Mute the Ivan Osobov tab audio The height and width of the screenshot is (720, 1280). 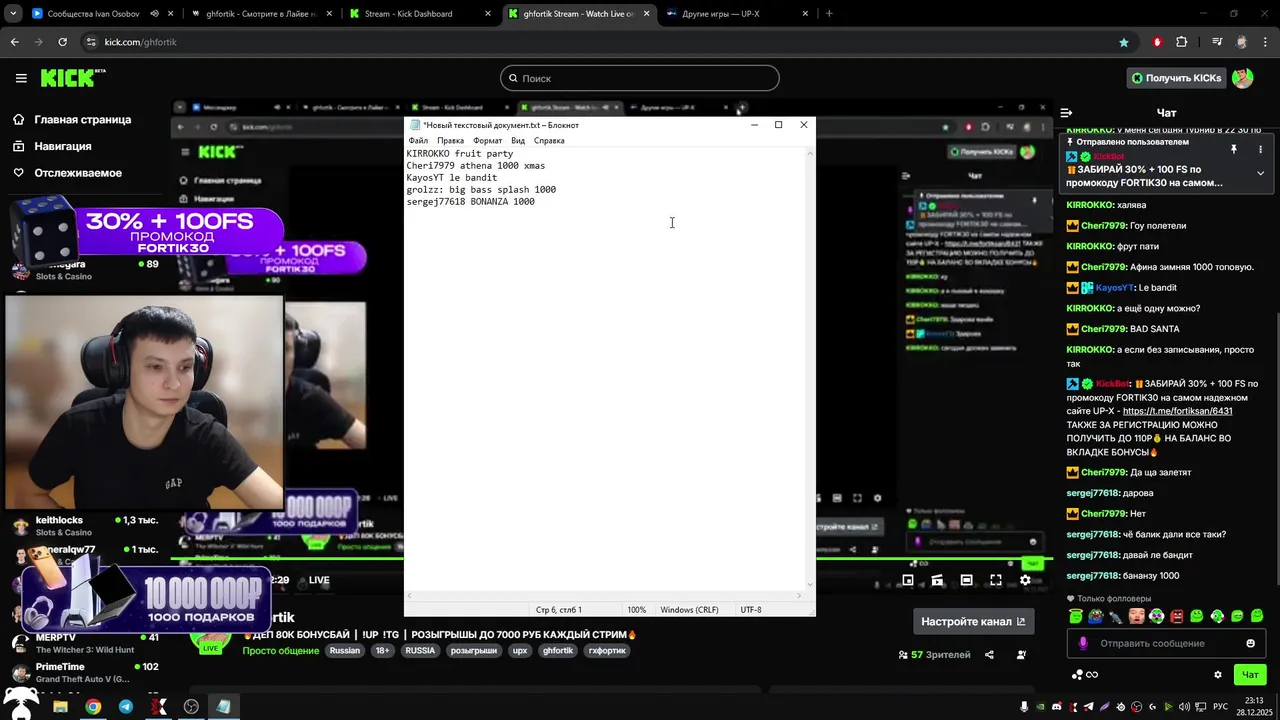(154, 14)
